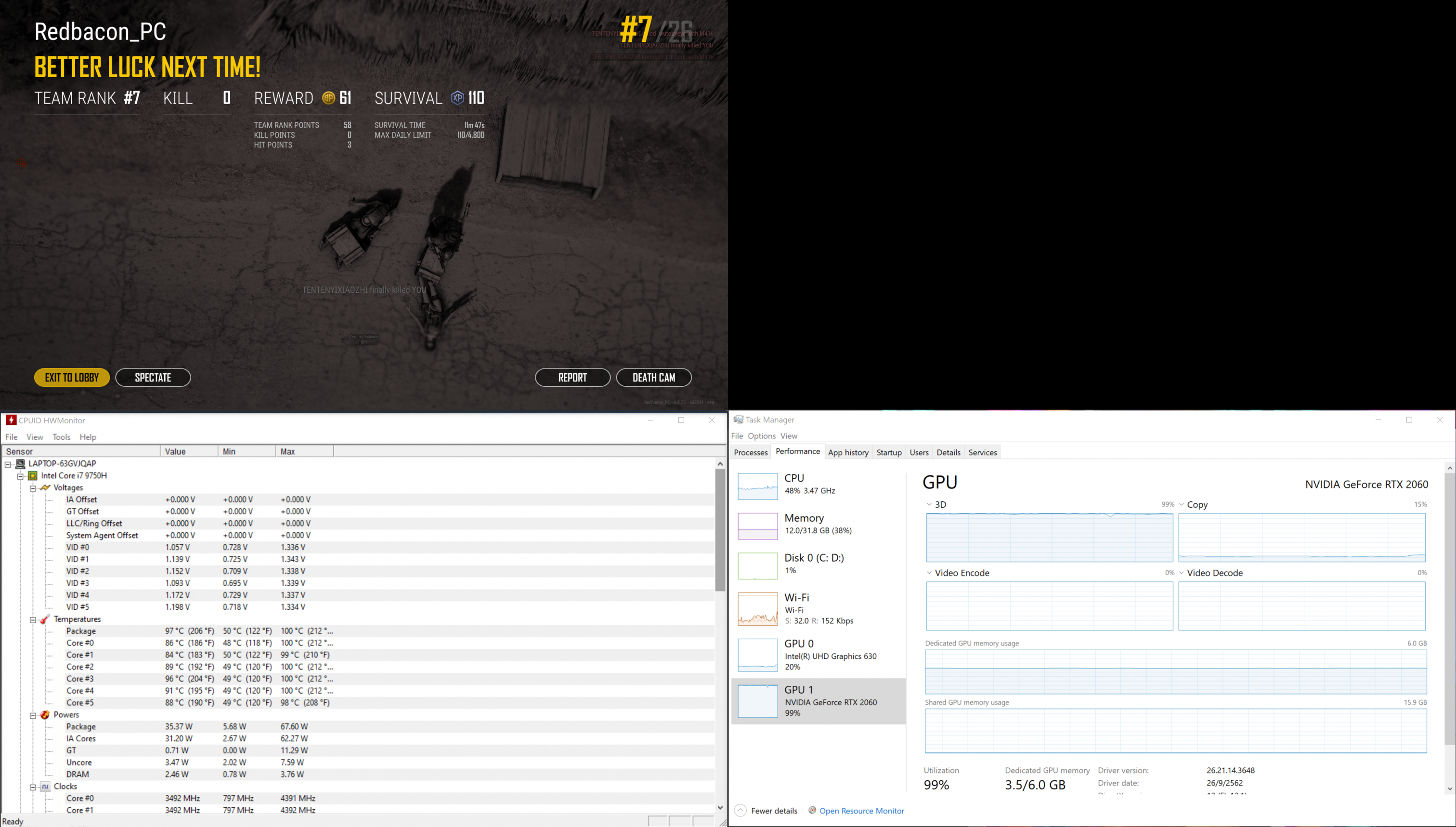Screen dimensions: 1456x827
Task: Click the Max column header
Action: (x=305, y=452)
